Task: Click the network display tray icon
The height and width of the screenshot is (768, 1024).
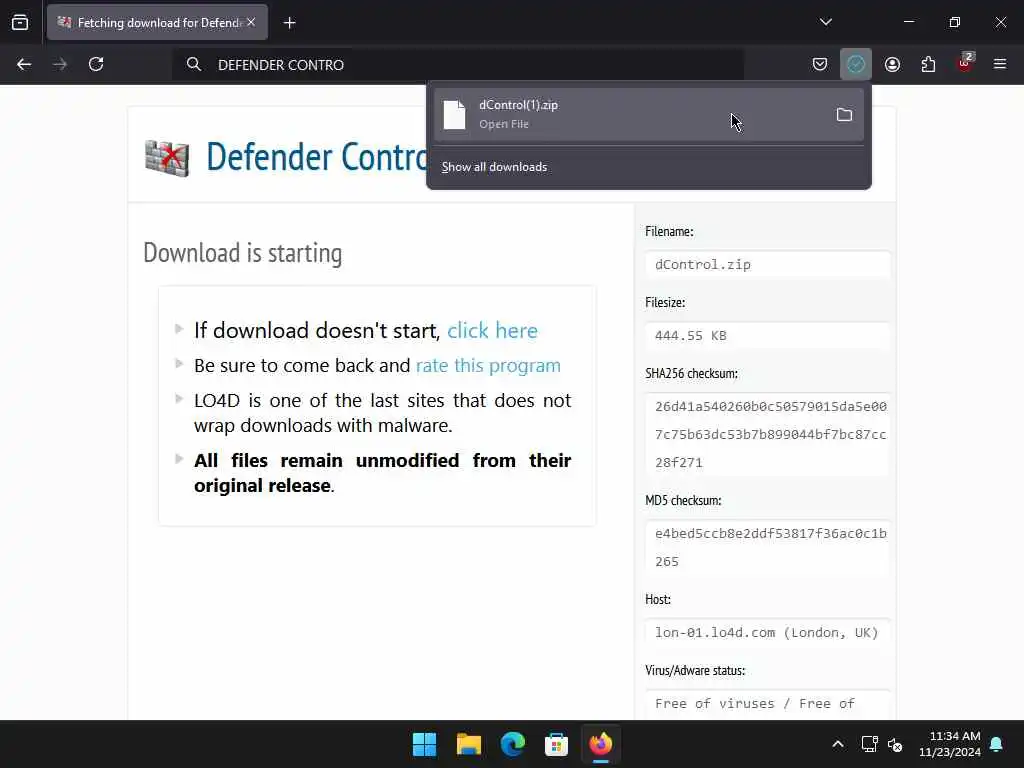Action: click(869, 744)
